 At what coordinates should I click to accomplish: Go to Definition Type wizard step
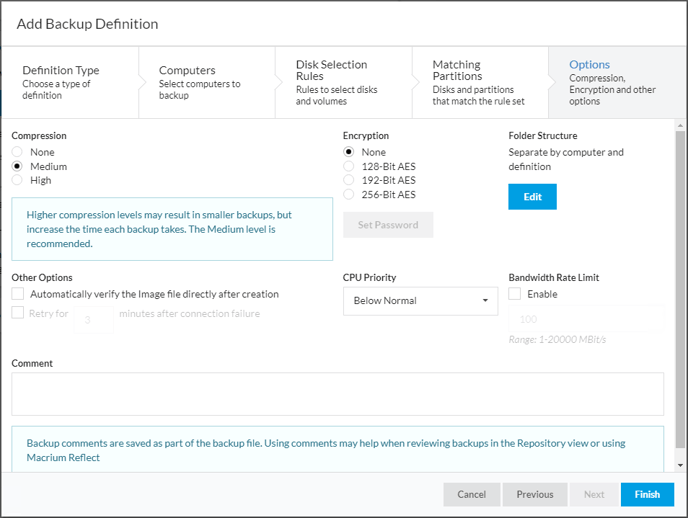[68, 82]
